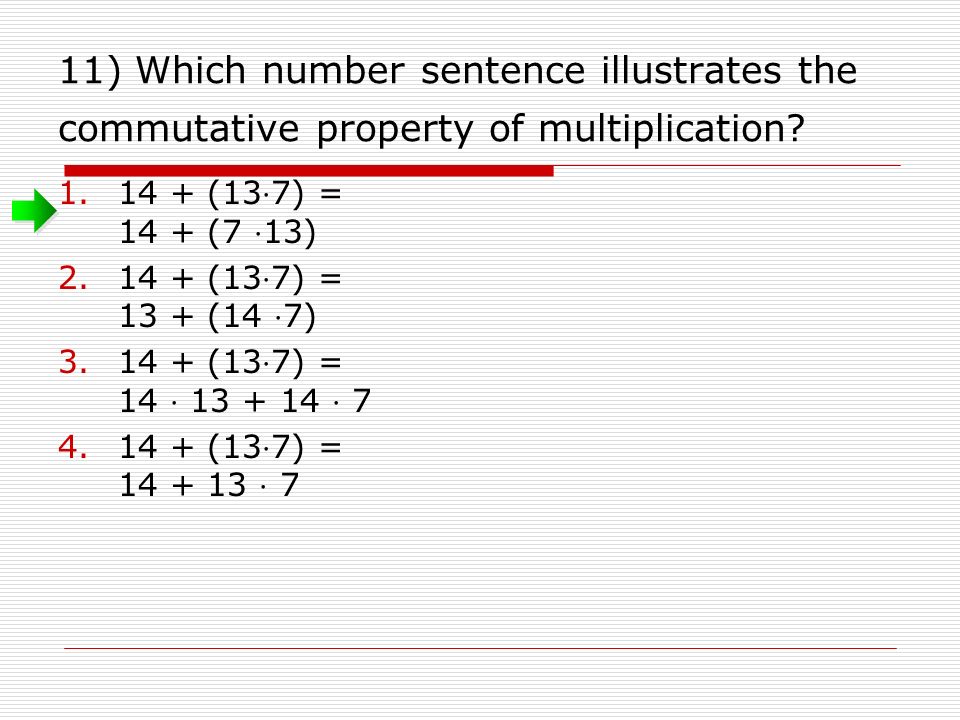The width and height of the screenshot is (960, 720).
Task: Click first line of option 2 equation
Action: pos(230,279)
